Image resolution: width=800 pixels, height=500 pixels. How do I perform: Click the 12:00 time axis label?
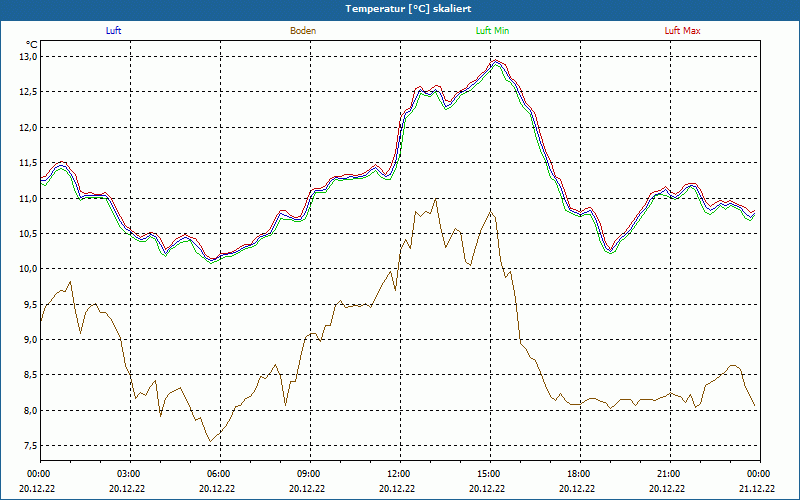point(397,474)
